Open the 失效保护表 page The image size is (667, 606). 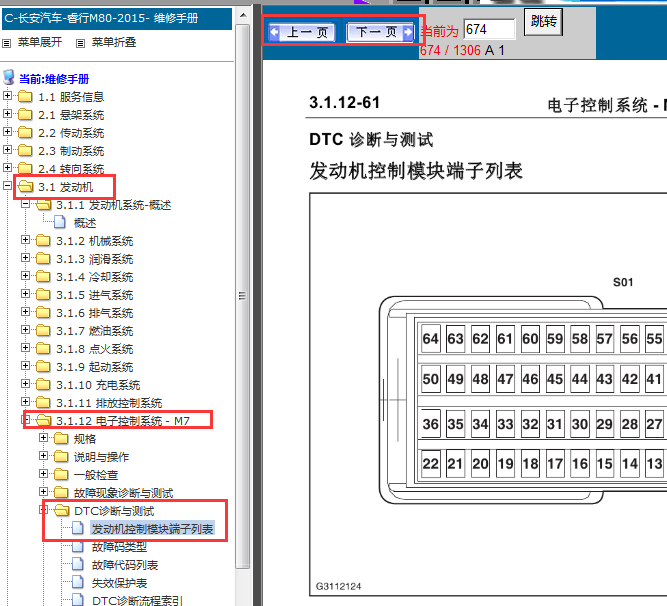point(119,583)
